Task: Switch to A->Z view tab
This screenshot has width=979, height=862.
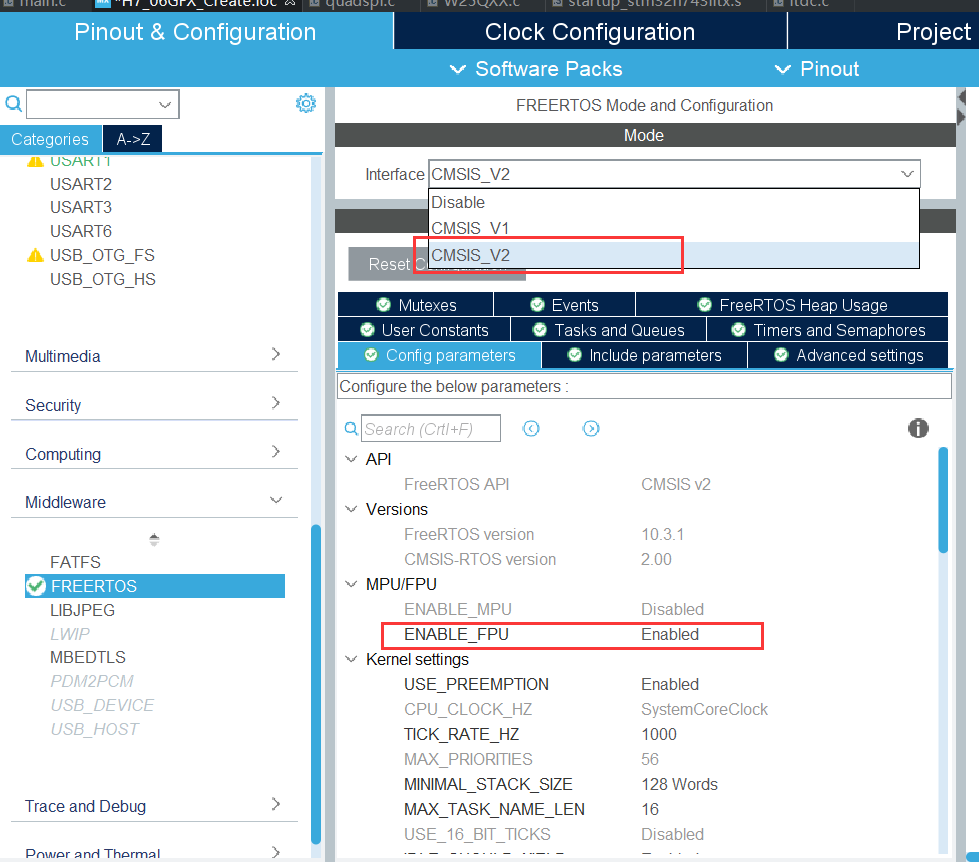Action: click(133, 139)
